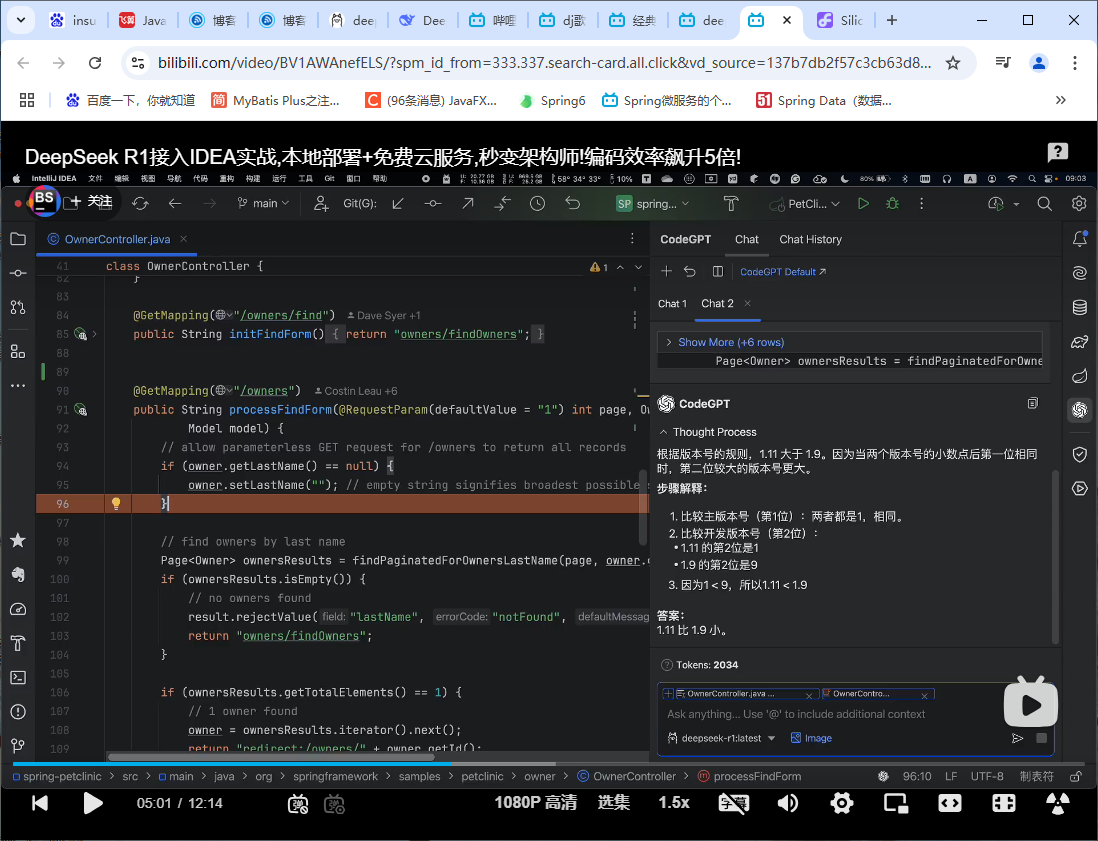This screenshot has height=841, width=1098.
Task: Mute the video volume
Action: click(x=788, y=802)
